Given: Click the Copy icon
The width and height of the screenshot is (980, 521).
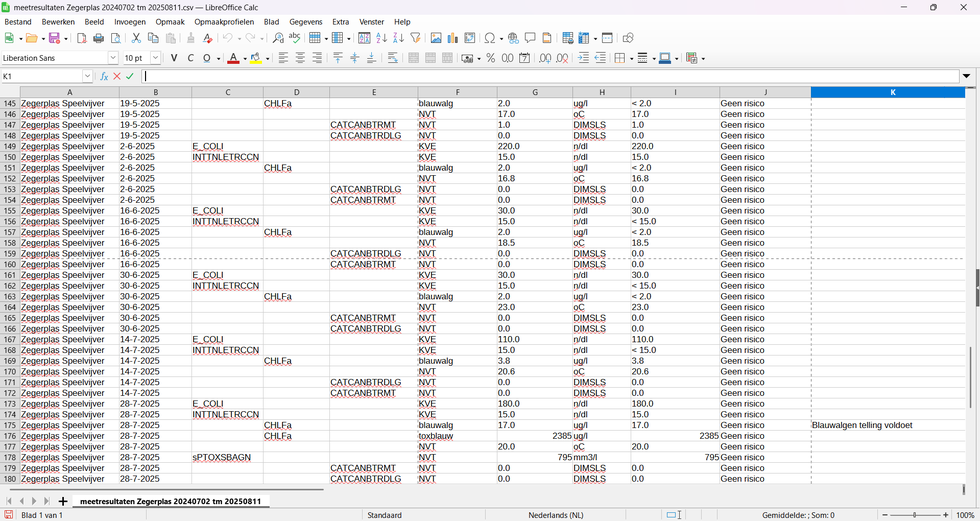Looking at the screenshot, I should pos(153,38).
